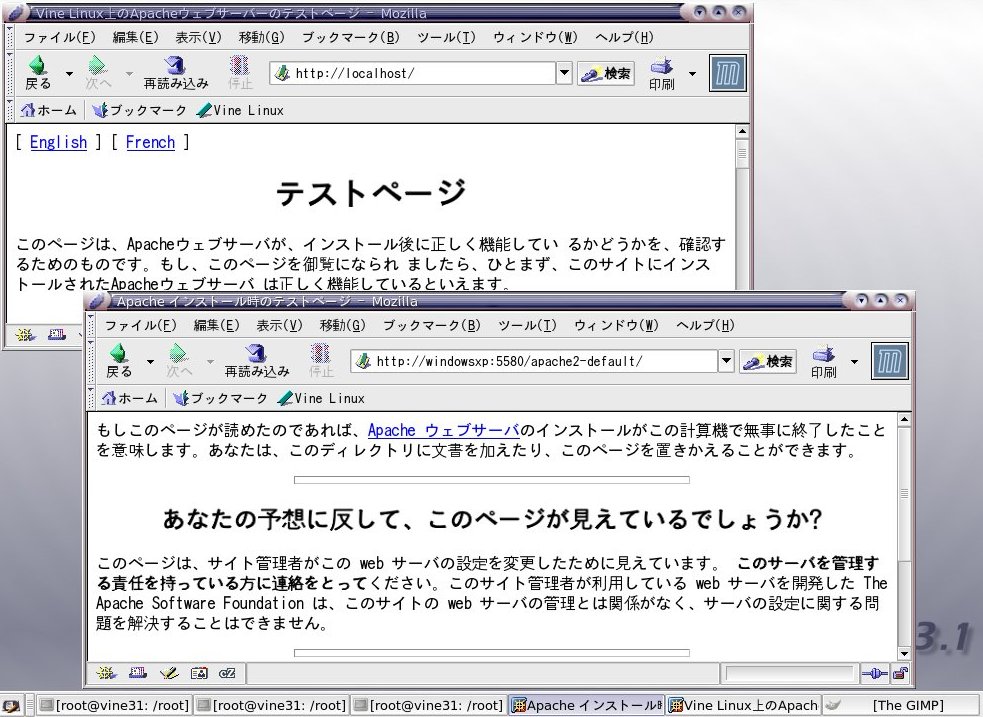This screenshot has width=983, height=717.
Task: Click Reload (再読み込み) in the localhost window
Action: [176, 73]
